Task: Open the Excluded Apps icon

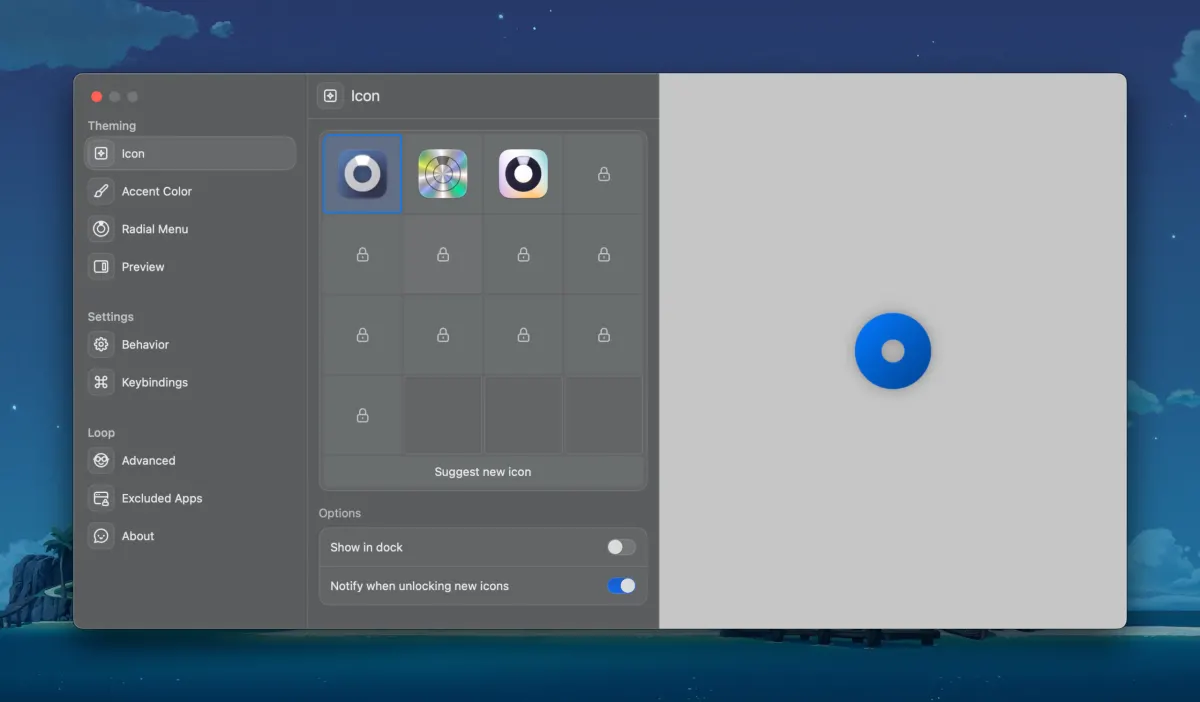Action: pyautogui.click(x=101, y=498)
